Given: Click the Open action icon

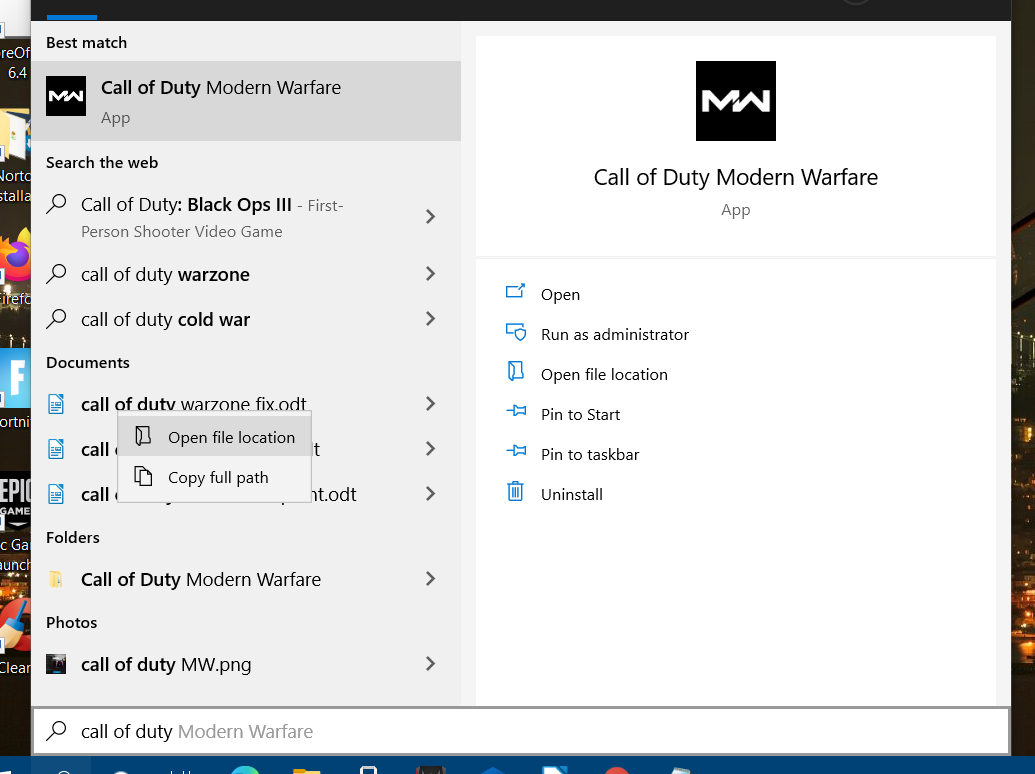Looking at the screenshot, I should point(516,291).
